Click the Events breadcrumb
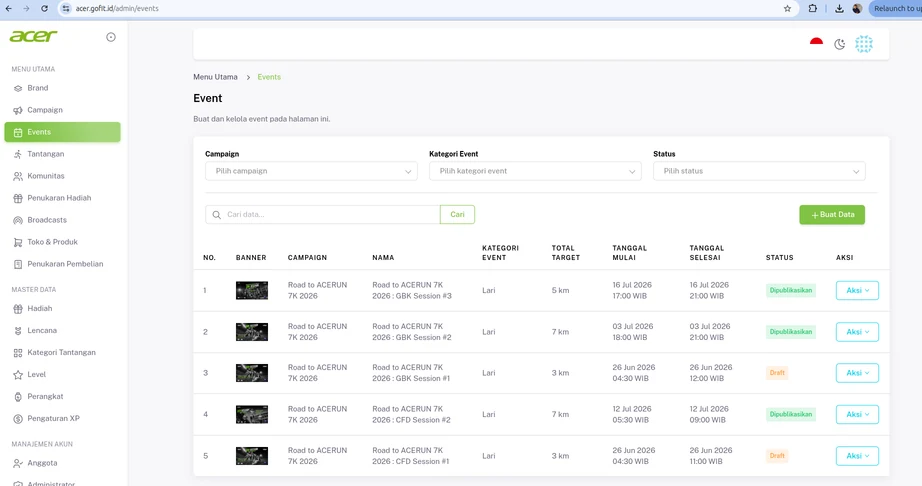The width and height of the screenshot is (922, 486). point(269,77)
